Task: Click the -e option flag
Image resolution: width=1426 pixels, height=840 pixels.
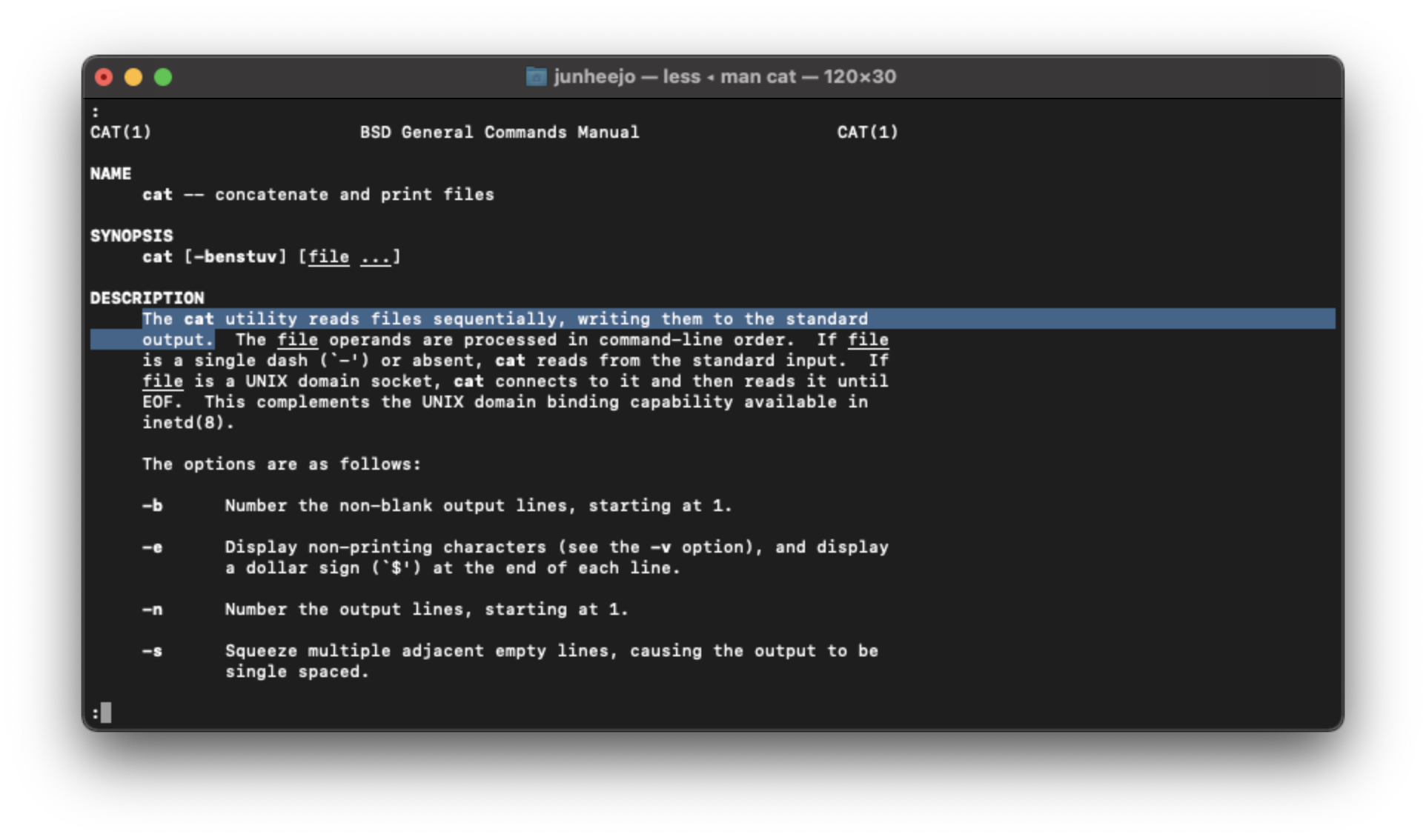Action: tap(152, 547)
